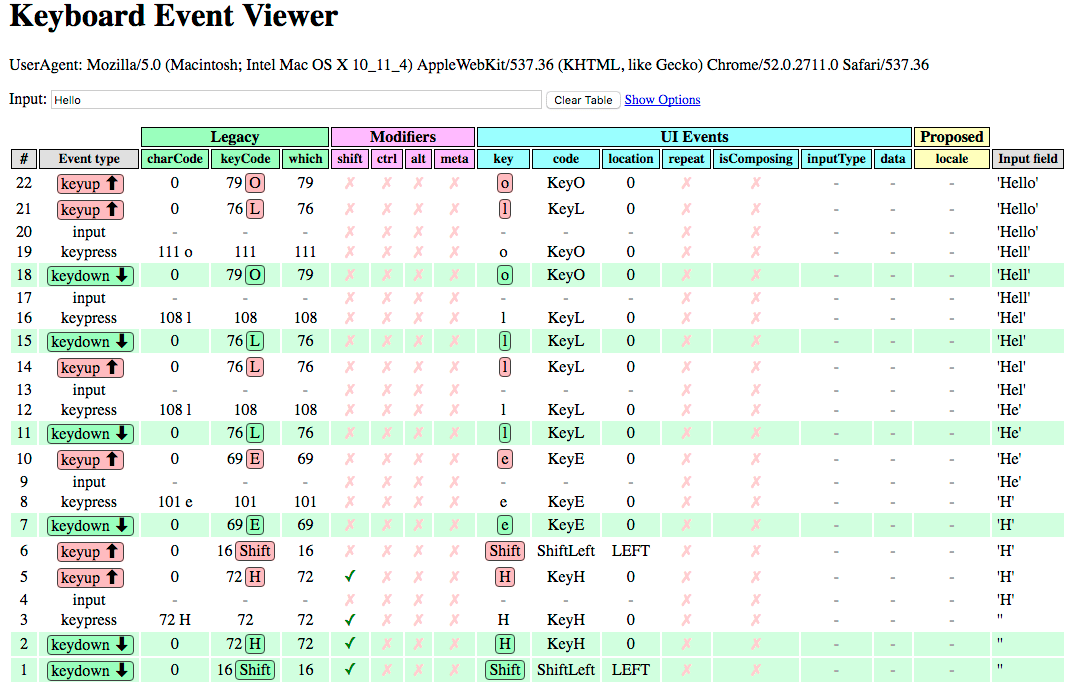Click the 'Event type' column header

90,158
